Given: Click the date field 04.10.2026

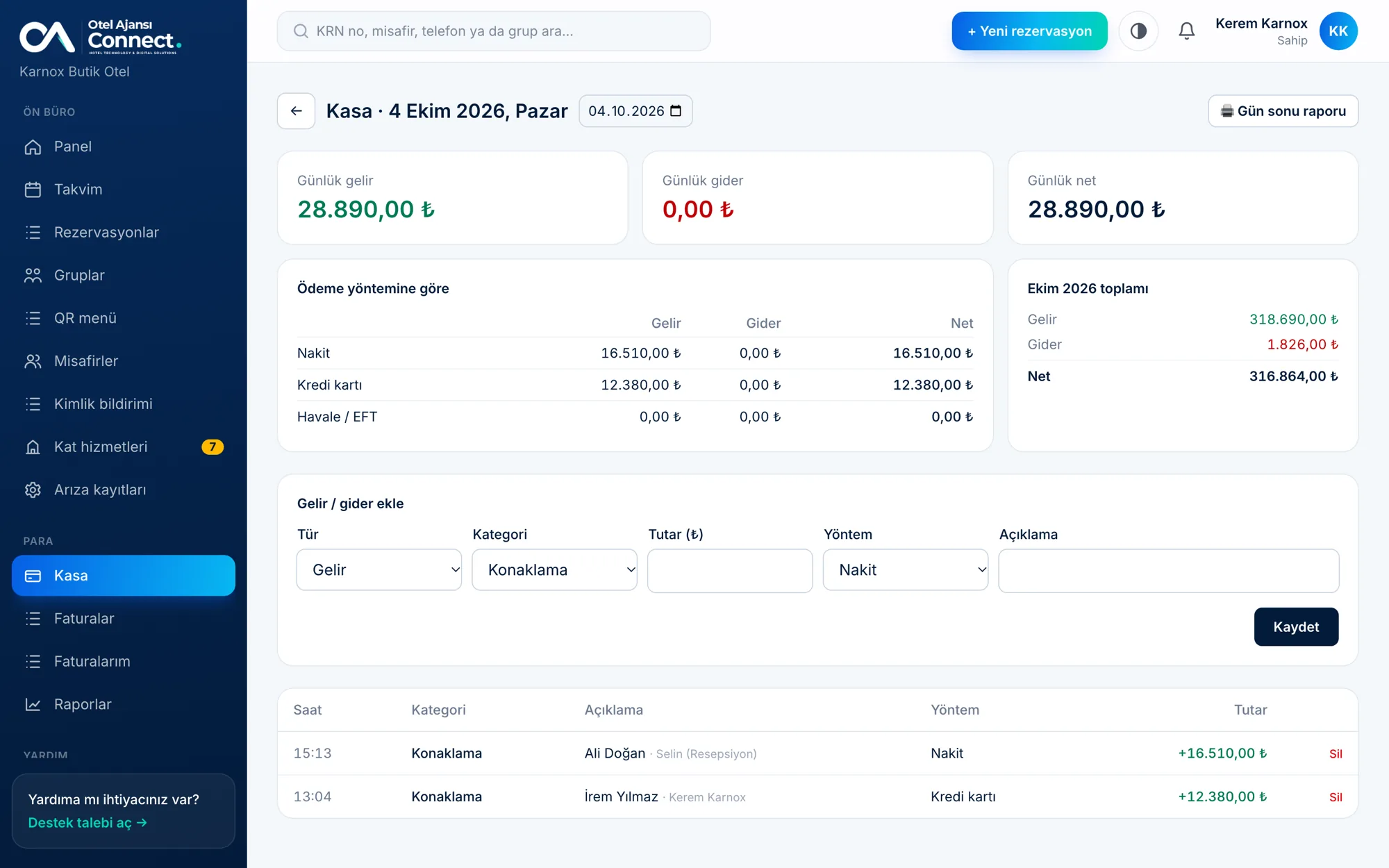Looking at the screenshot, I should coord(635,111).
